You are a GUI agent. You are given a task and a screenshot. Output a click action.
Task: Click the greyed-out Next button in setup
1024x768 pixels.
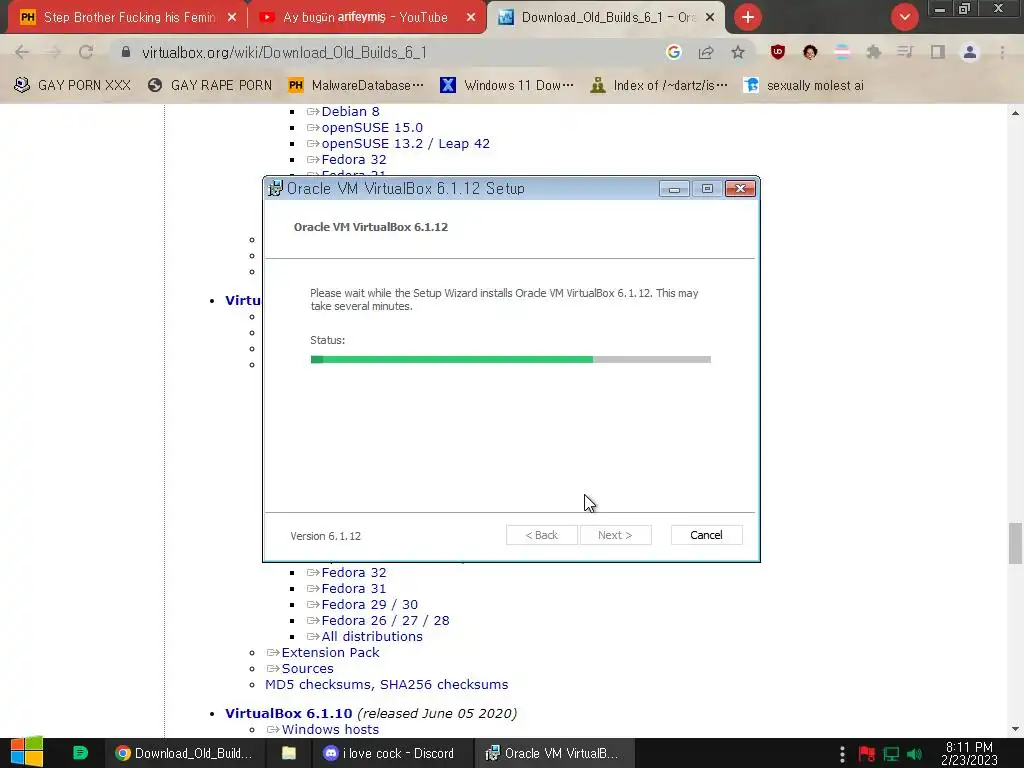pyautogui.click(x=615, y=535)
